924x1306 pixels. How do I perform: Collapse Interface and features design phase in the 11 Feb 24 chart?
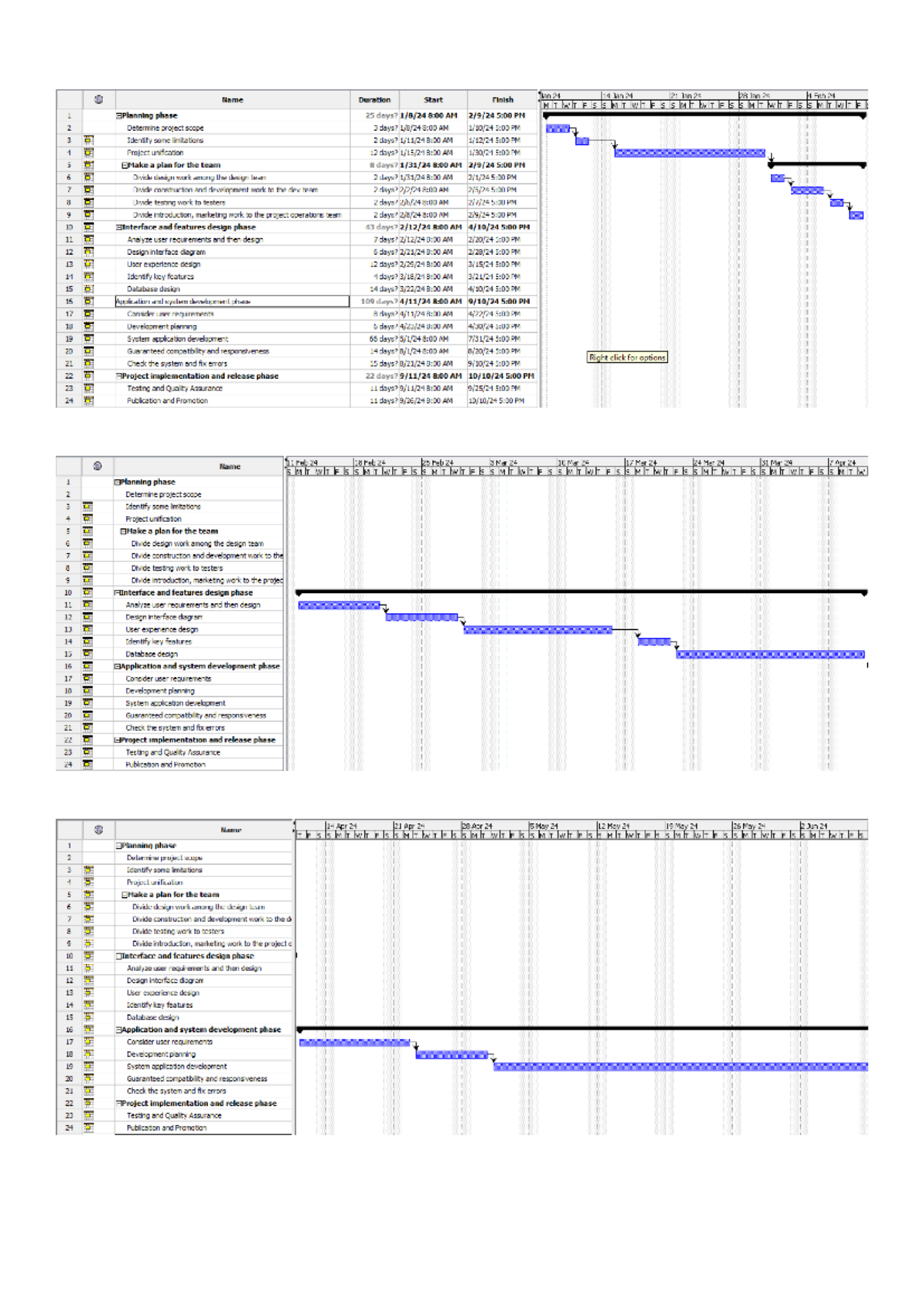[x=117, y=593]
